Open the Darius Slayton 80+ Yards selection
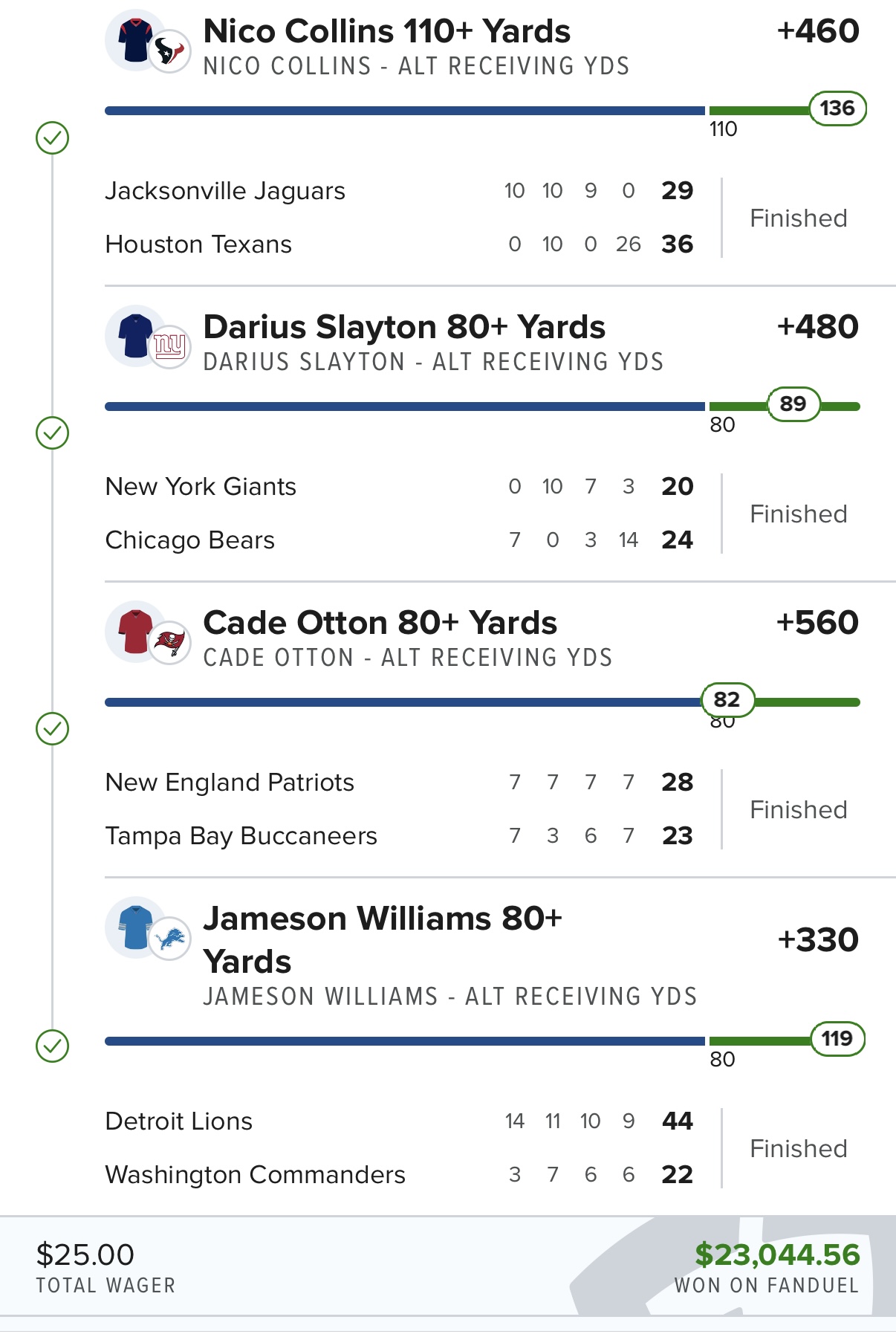This screenshot has width=896, height=1334. 404,328
